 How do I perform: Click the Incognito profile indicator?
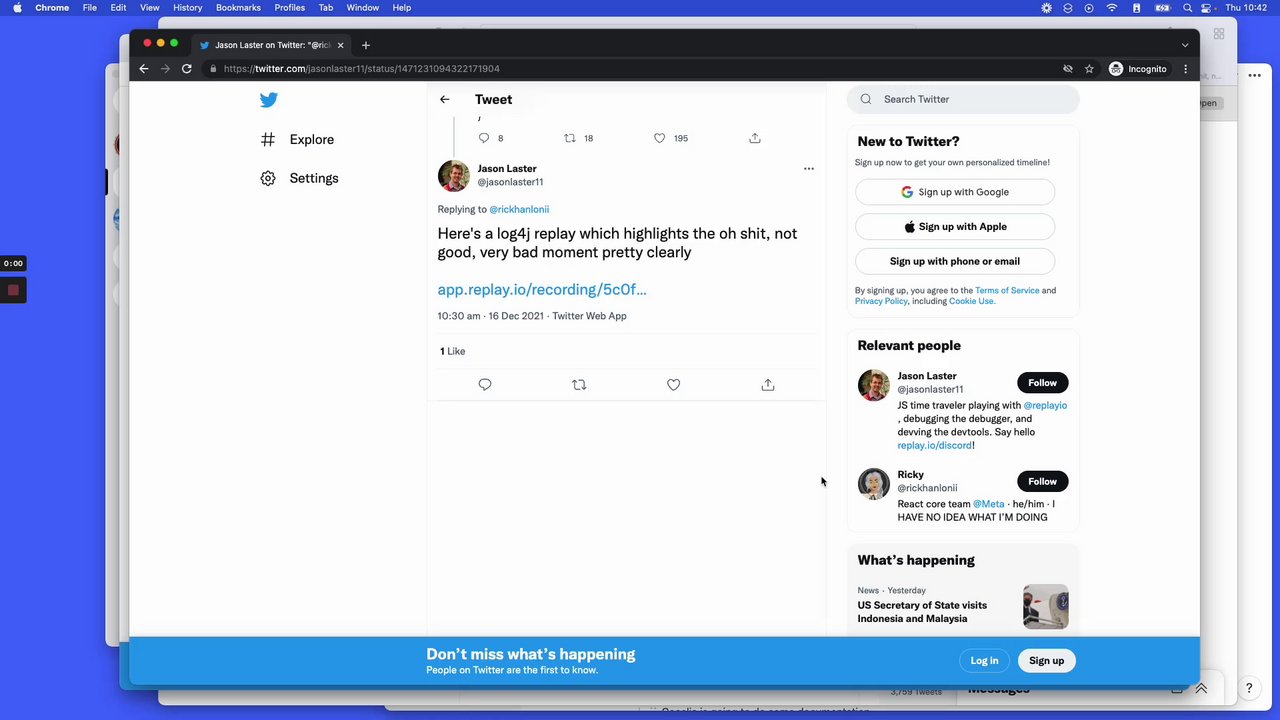coord(1138,69)
